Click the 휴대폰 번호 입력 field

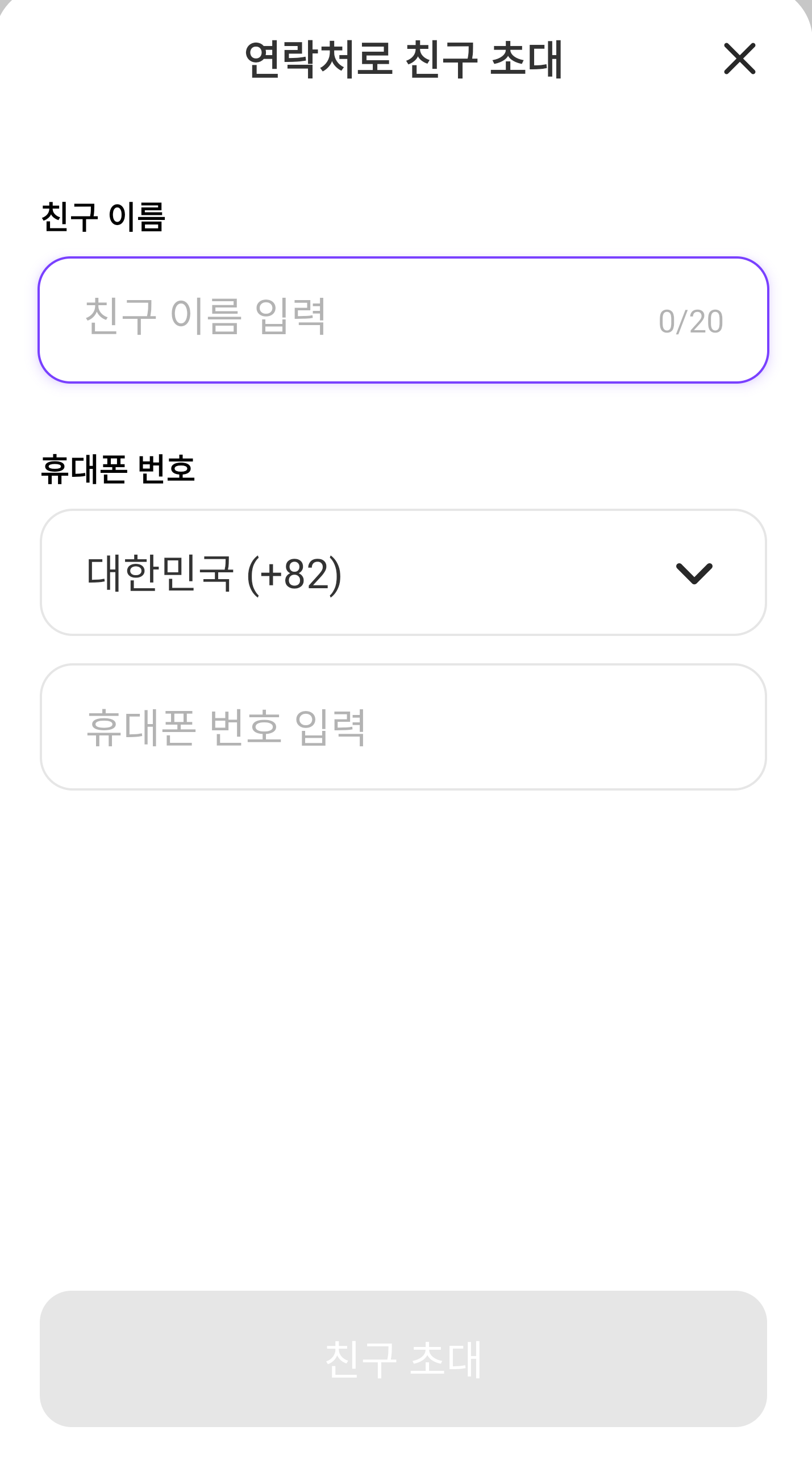click(x=403, y=727)
